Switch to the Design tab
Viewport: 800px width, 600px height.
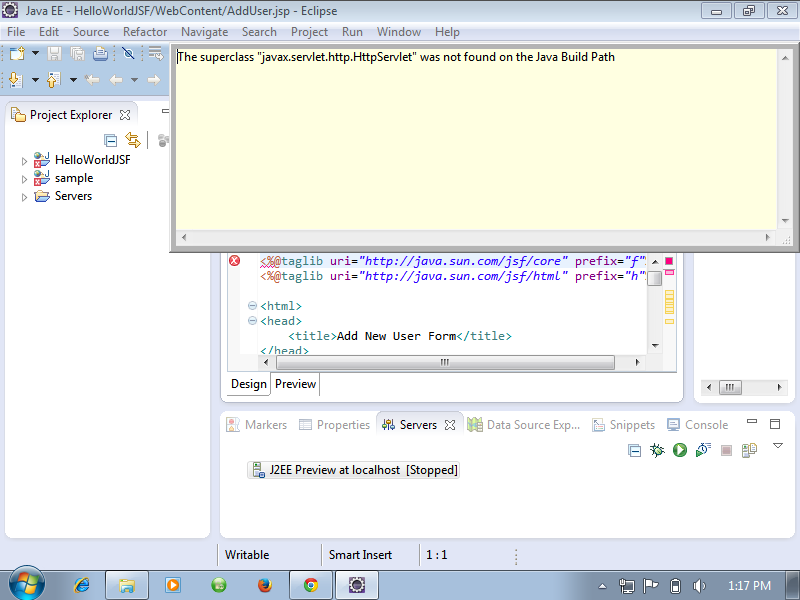pyautogui.click(x=248, y=384)
